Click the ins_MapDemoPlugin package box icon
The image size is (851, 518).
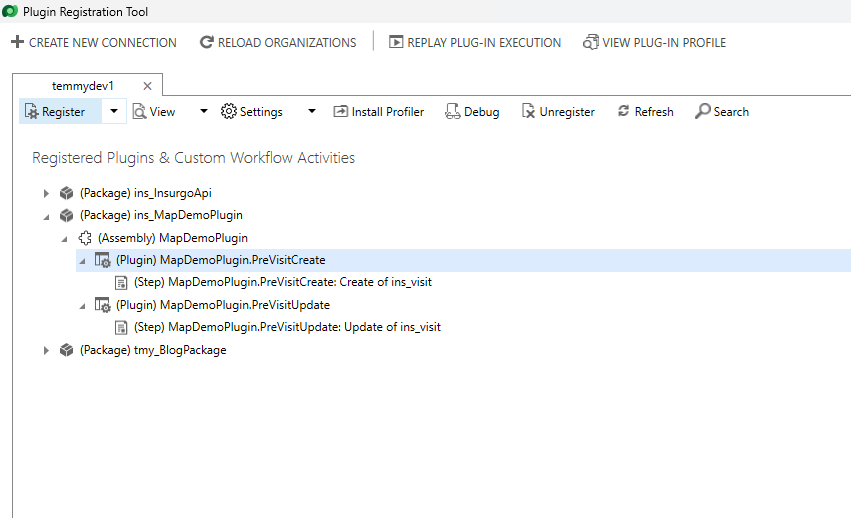[66, 216]
